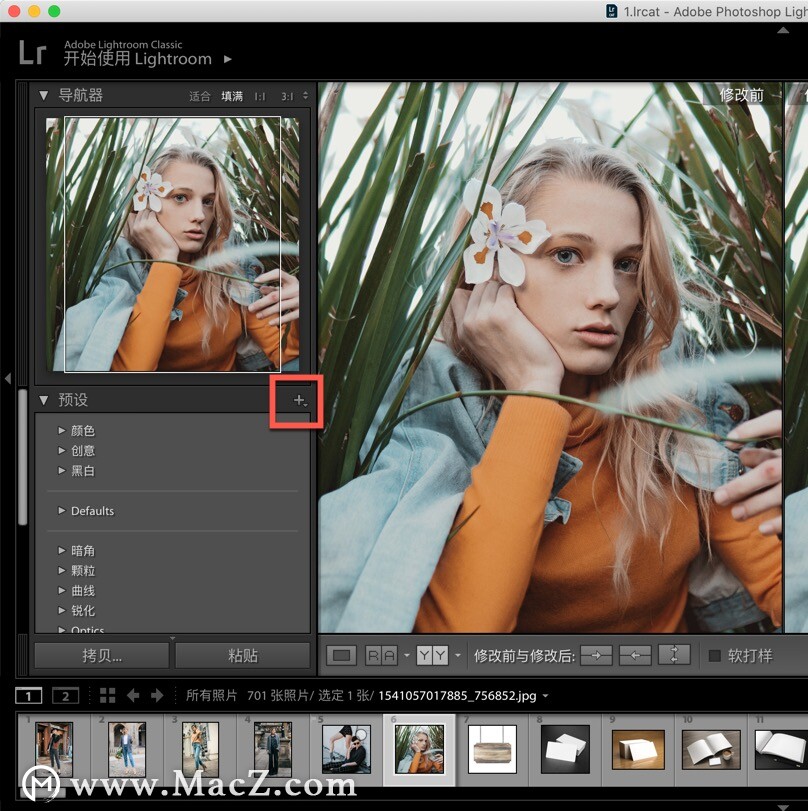Enable the 软打样 soft proofing checkbox
This screenshot has width=808, height=811.
(715, 656)
